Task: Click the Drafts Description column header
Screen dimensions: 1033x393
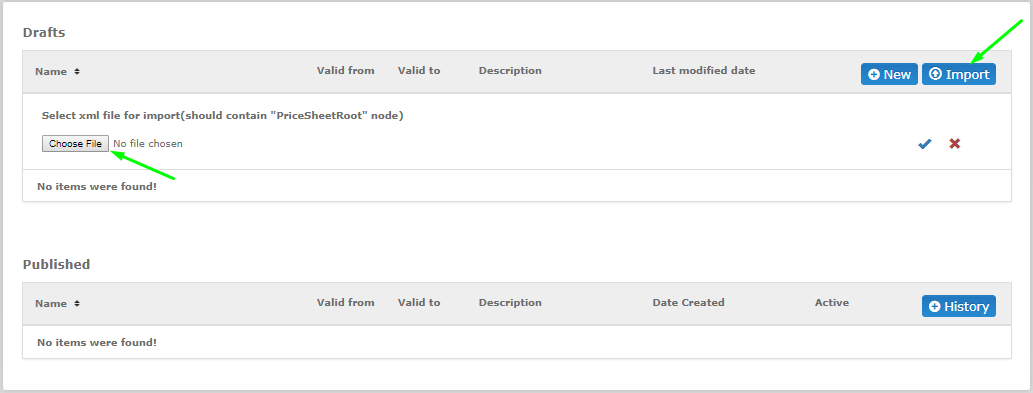Action: [x=510, y=70]
